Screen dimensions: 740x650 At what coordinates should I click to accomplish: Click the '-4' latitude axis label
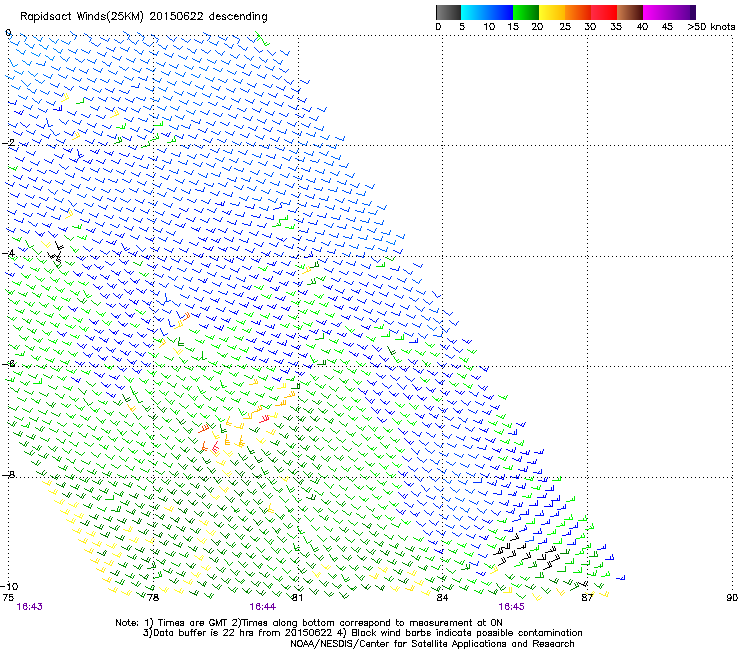8,253
